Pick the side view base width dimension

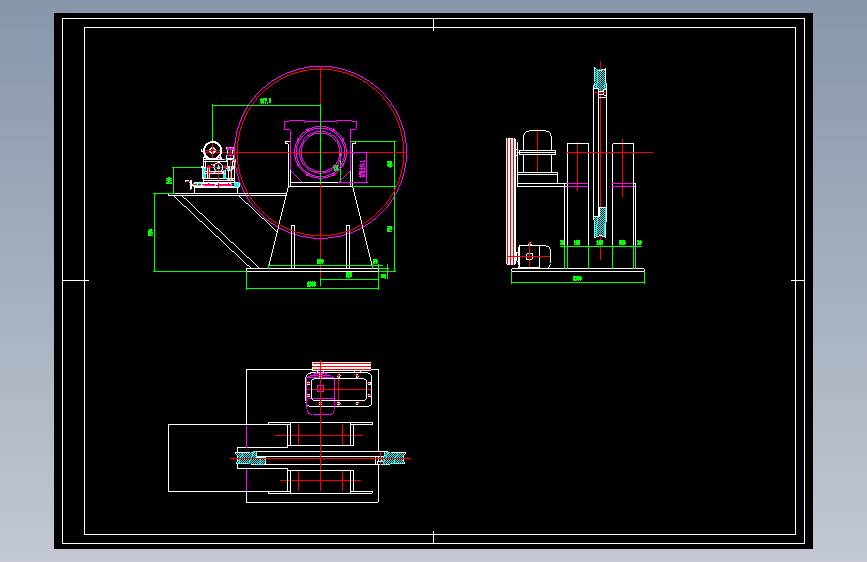click(x=578, y=279)
